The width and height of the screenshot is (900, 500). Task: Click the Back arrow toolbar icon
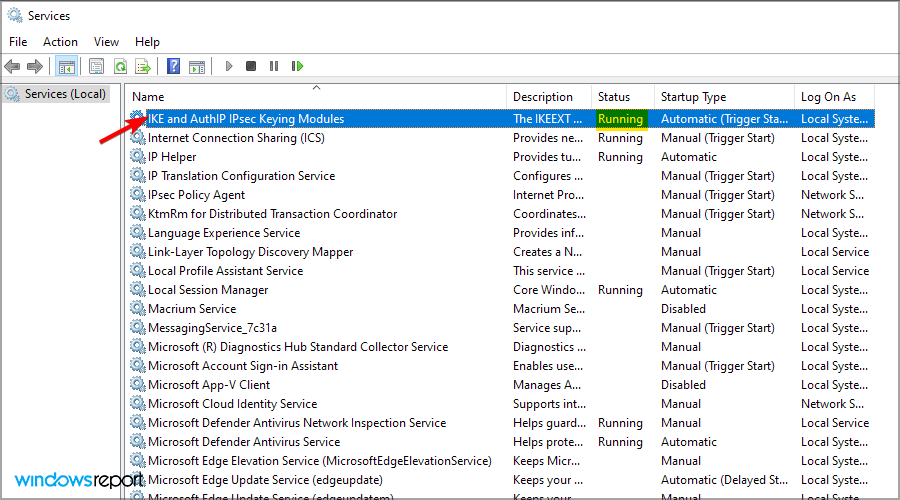click(x=12, y=67)
